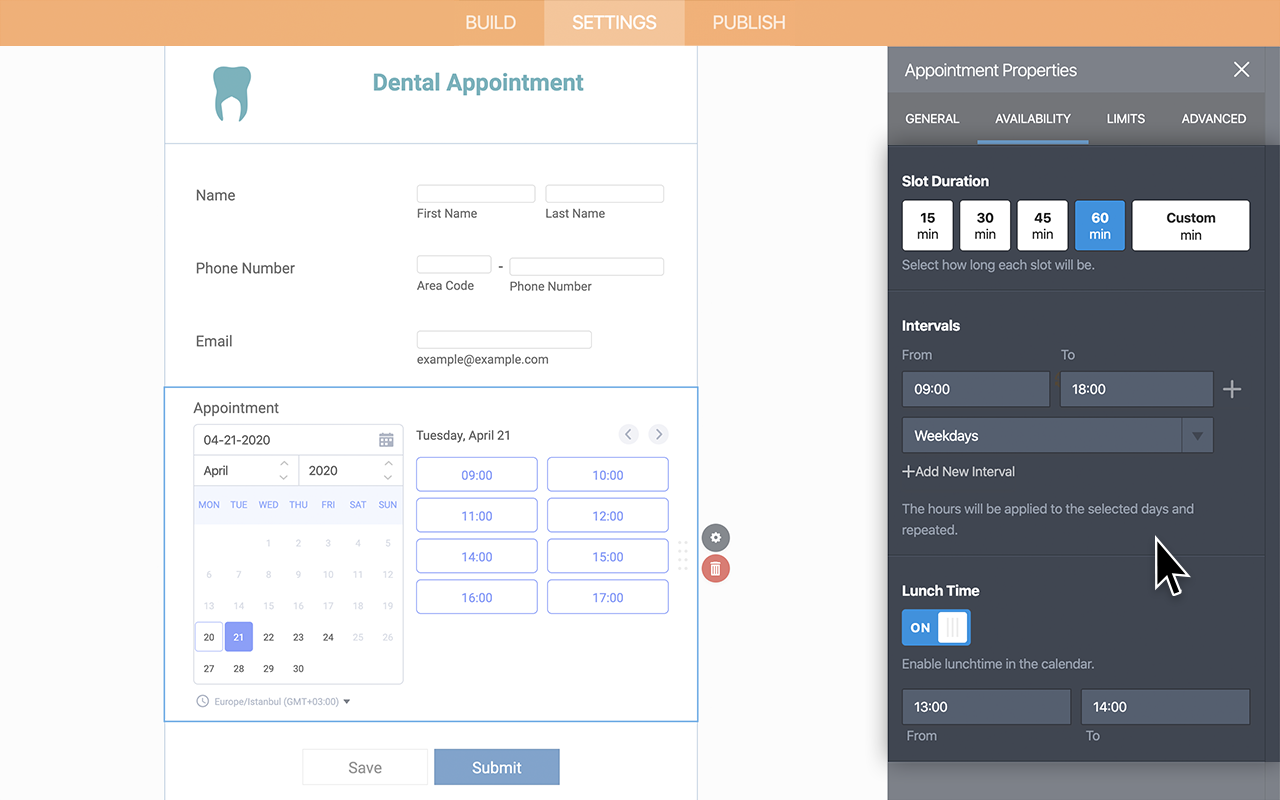This screenshot has width=1280, height=800.
Task: Click the Tuesday, April 21 heading
Action: (463, 435)
